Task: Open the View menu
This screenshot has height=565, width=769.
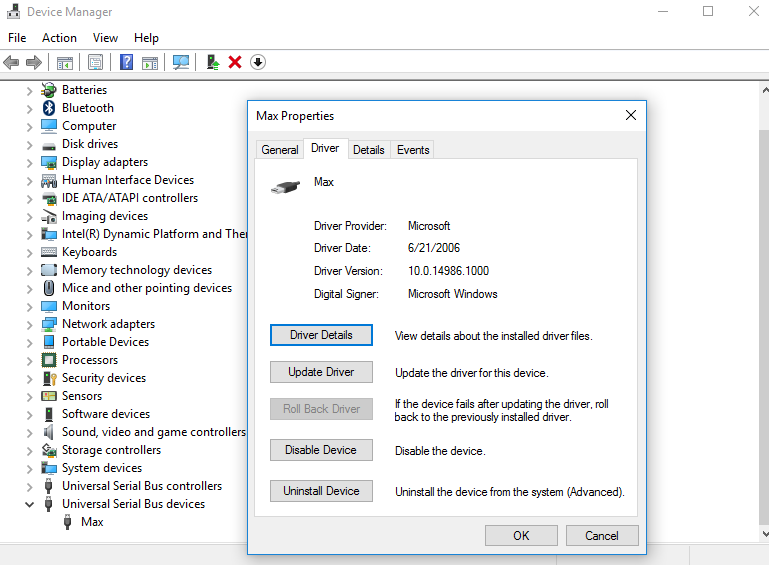Action: (105, 38)
